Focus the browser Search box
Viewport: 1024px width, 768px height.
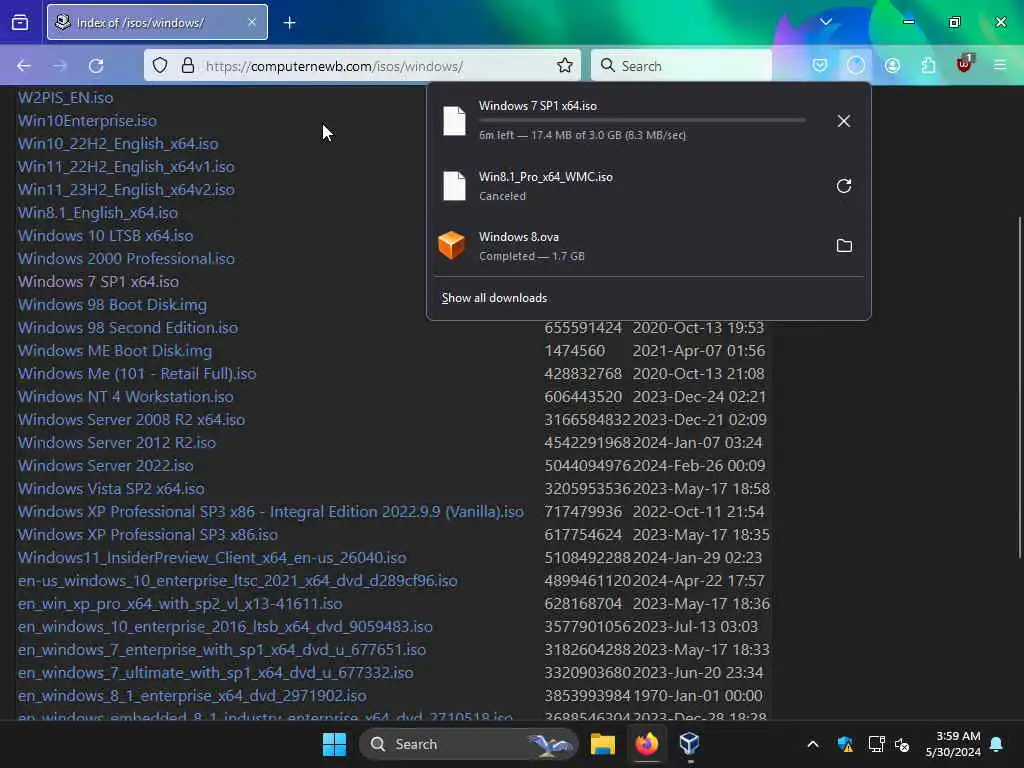681,66
